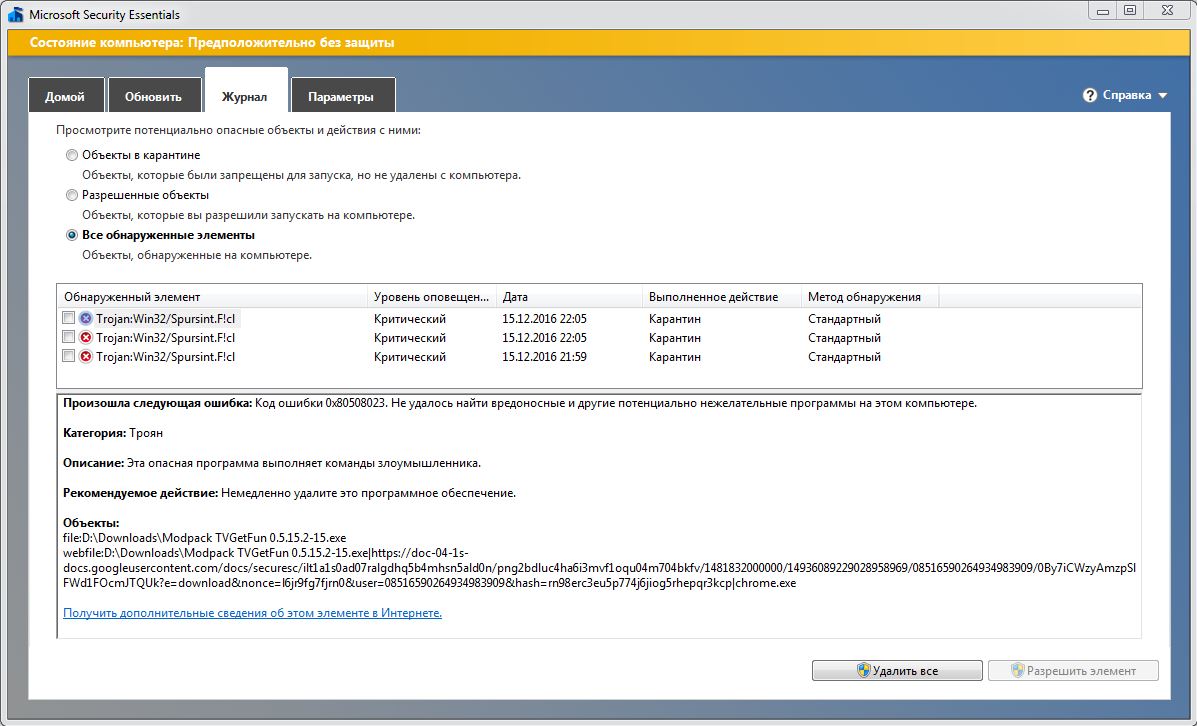Select the Журнал tab

click(245, 91)
